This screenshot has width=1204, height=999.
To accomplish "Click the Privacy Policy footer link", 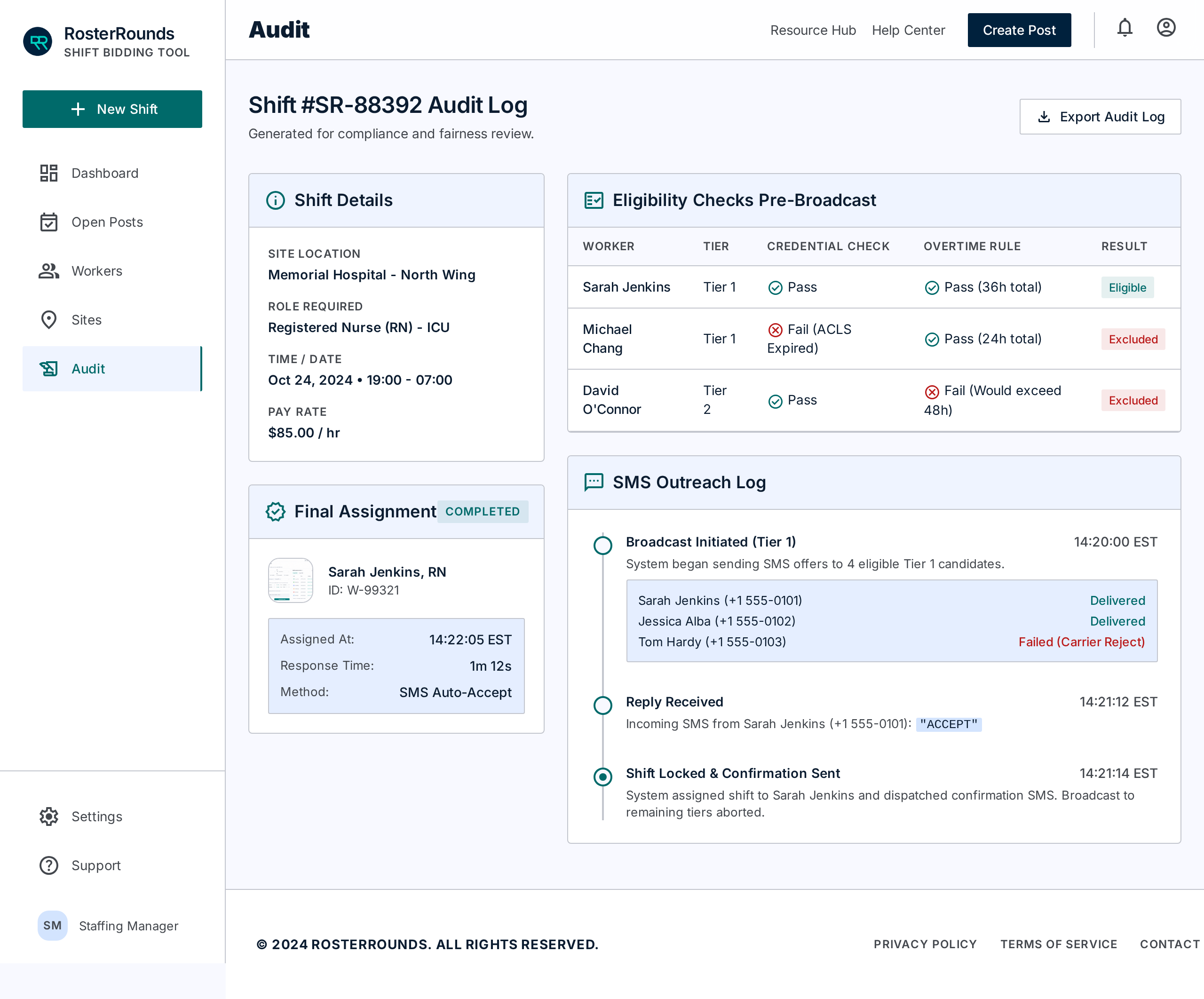I will coord(925,944).
